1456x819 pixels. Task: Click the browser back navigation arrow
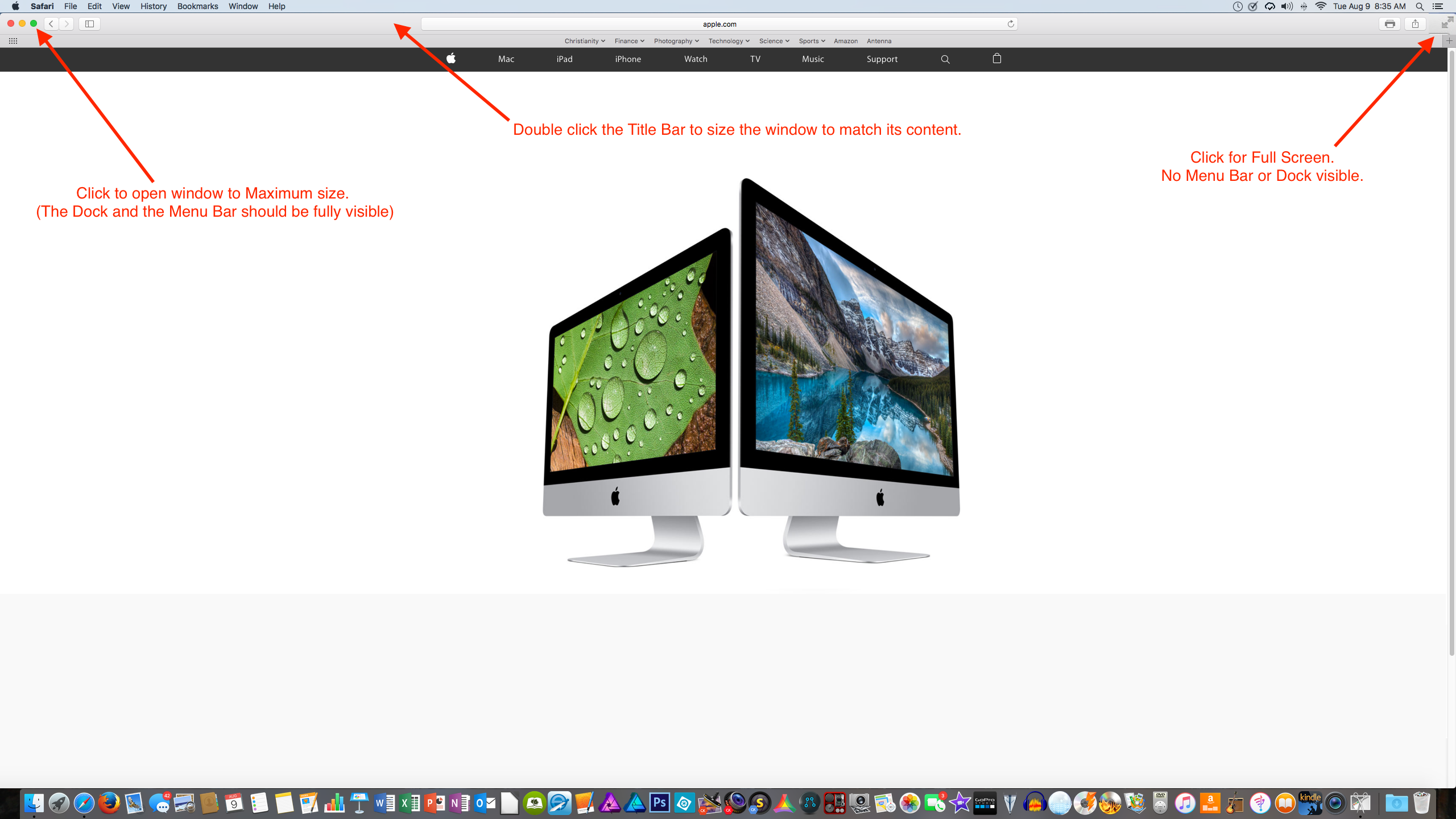coord(51,23)
